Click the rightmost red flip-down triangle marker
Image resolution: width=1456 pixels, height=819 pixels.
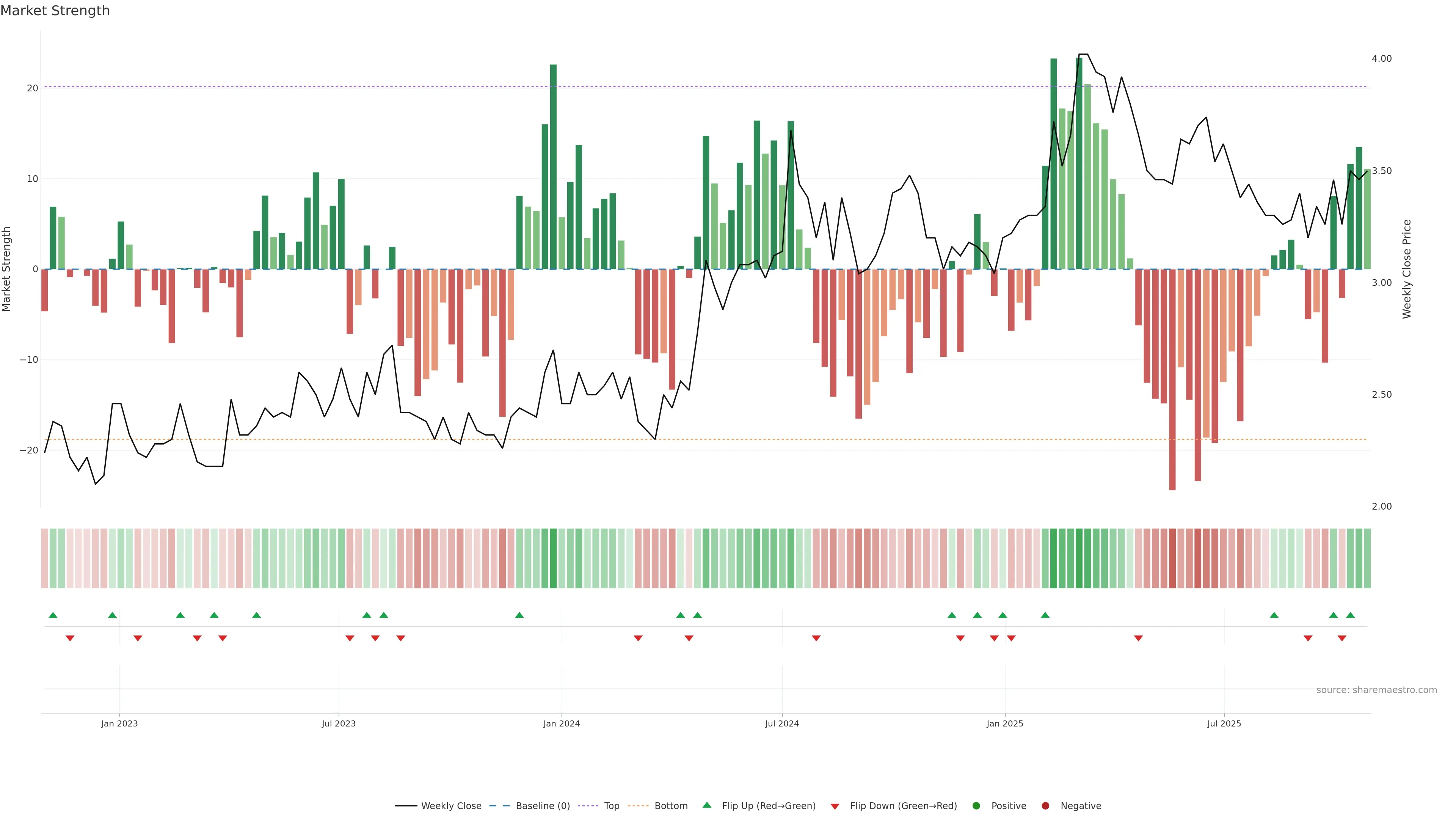[1342, 638]
